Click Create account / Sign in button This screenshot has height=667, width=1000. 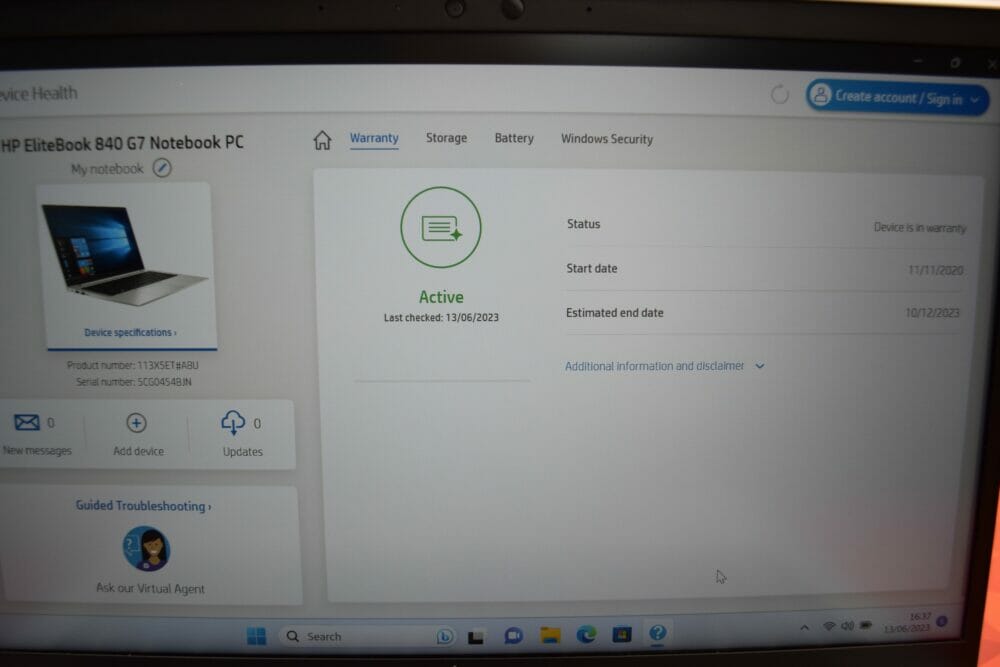point(897,98)
